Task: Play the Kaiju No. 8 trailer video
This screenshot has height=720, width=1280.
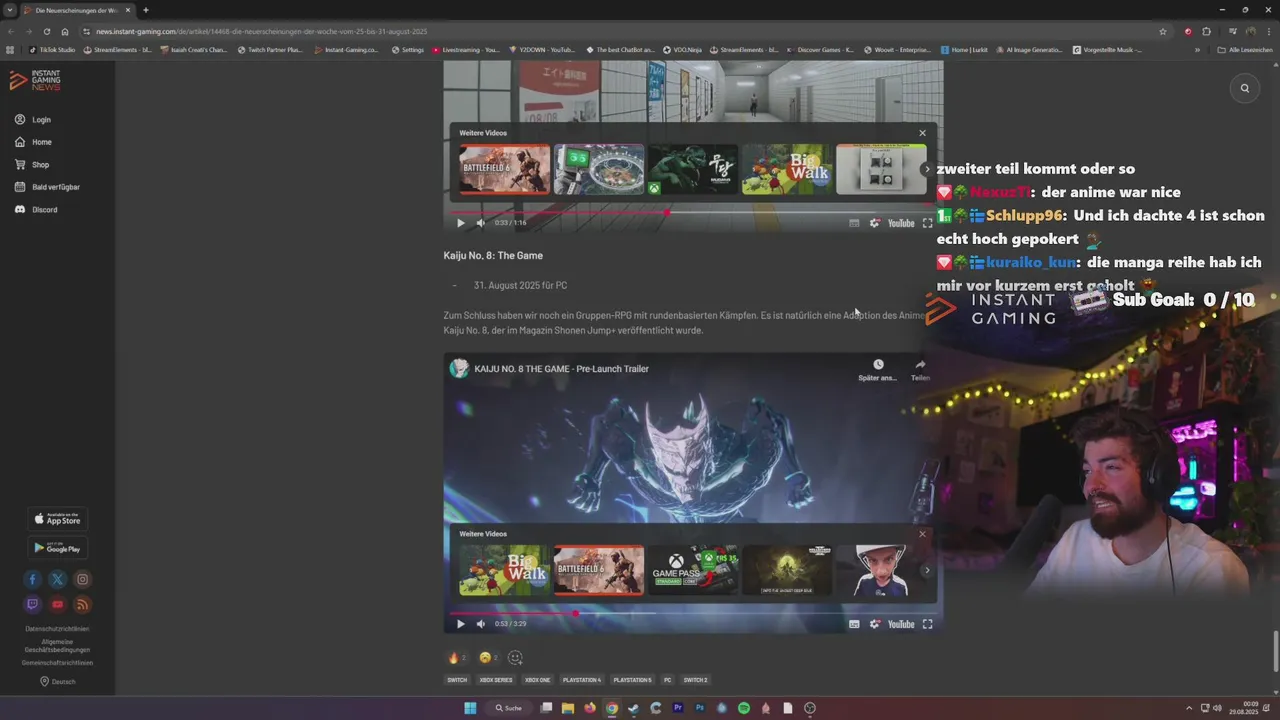Action: (460, 624)
